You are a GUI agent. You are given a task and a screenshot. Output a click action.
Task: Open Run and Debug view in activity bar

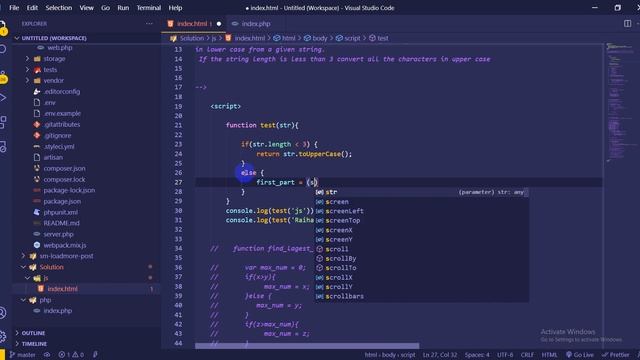pyautogui.click(x=3, y=98)
